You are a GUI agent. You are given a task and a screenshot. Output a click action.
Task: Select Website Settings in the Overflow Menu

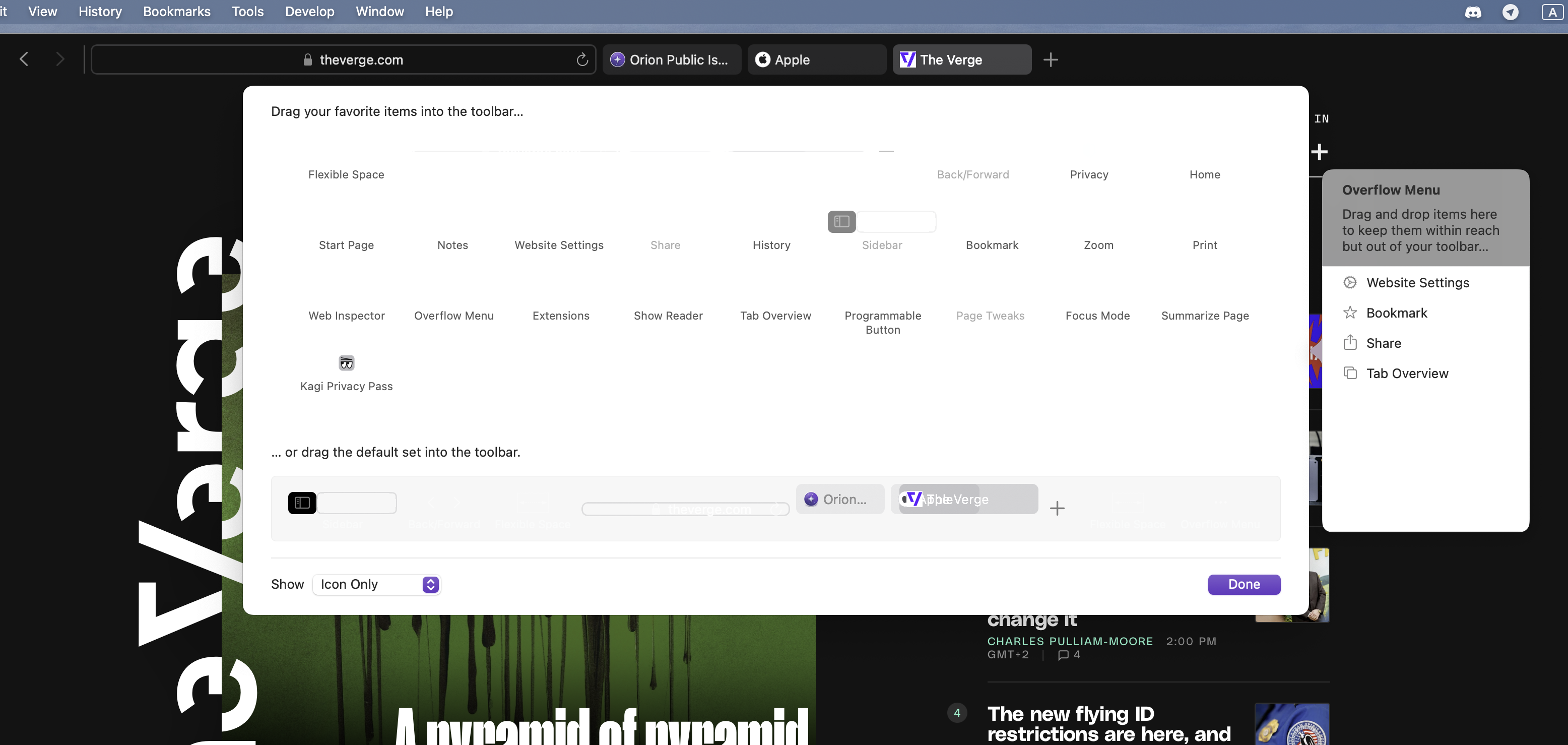click(1417, 283)
